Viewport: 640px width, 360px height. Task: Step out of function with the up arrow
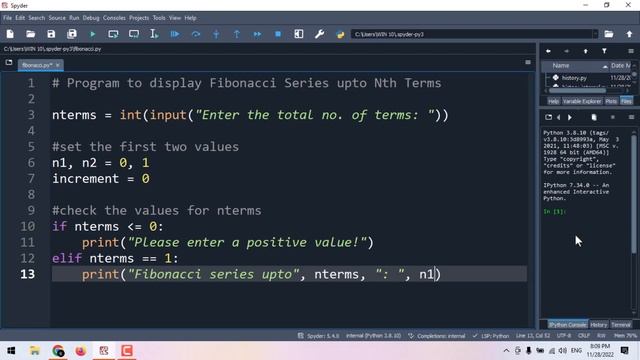(237, 34)
